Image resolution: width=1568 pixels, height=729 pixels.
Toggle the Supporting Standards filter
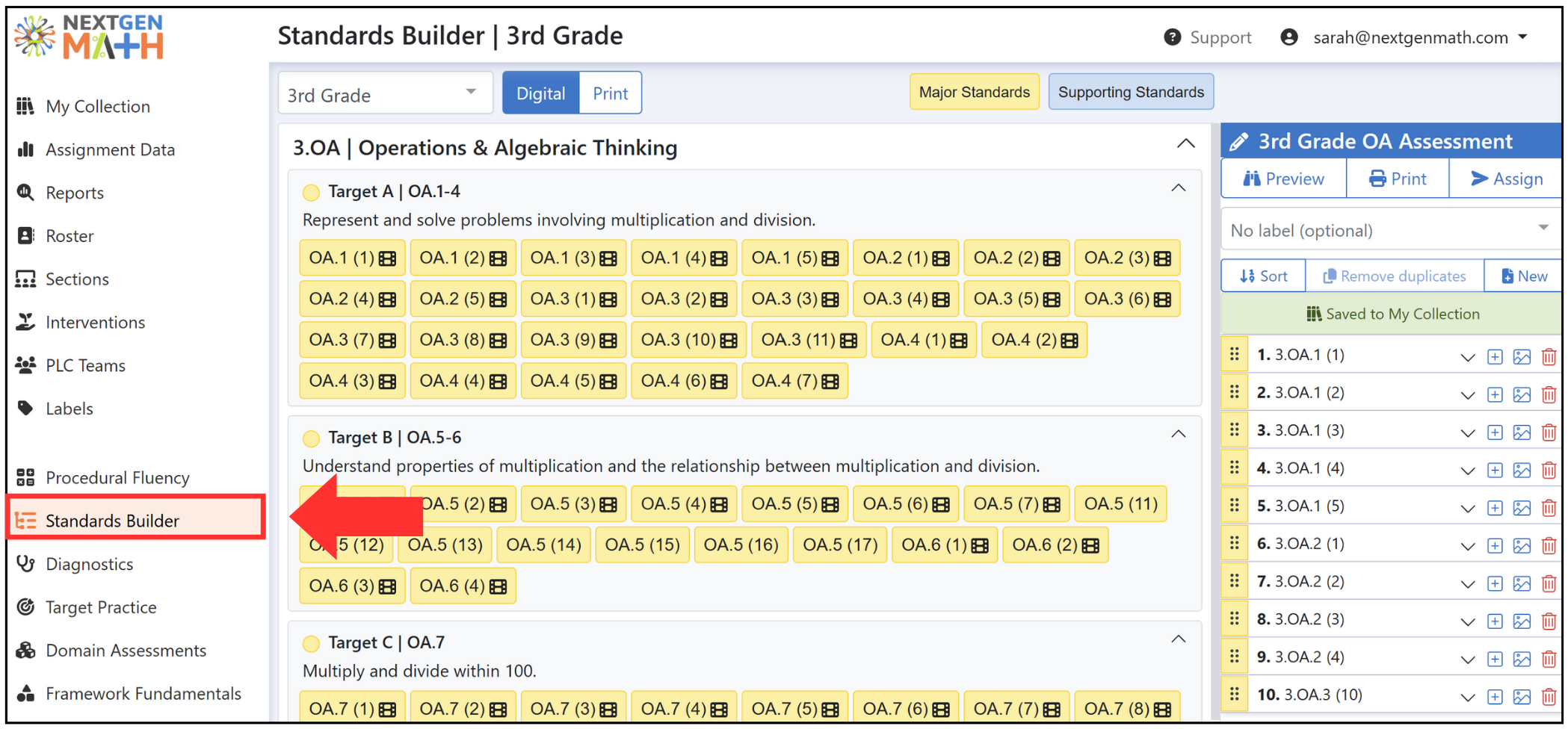1131,92
